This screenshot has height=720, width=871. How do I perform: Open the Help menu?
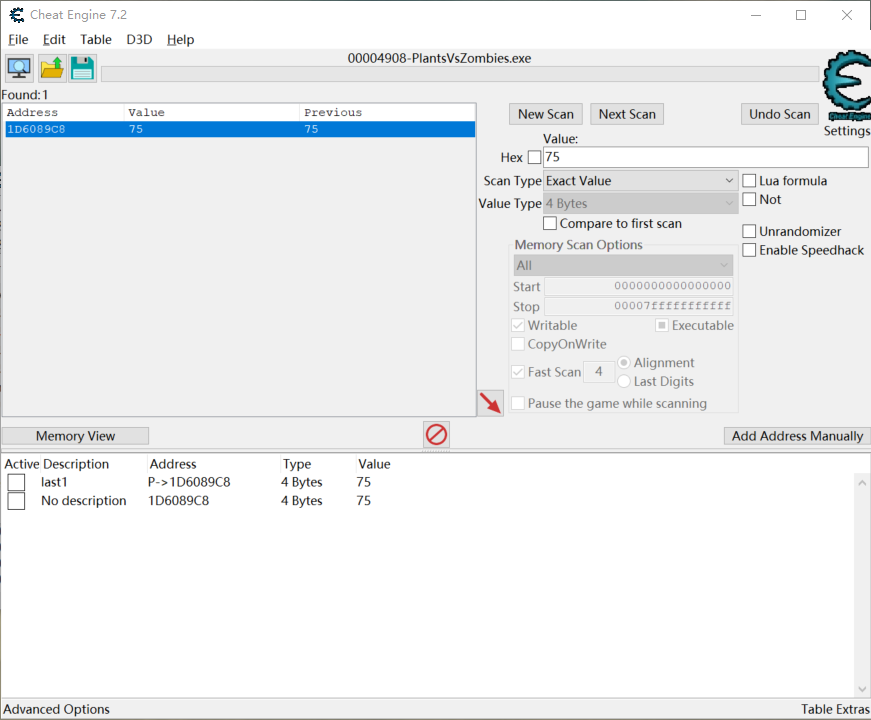181,39
